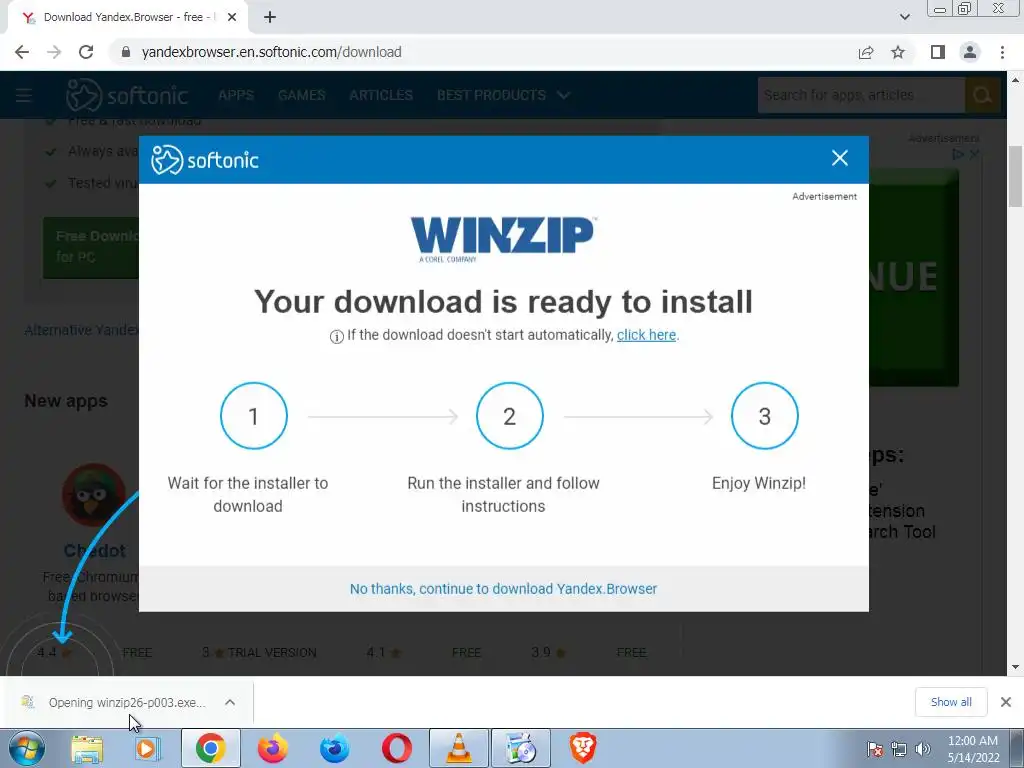Open the volume speaker tray icon
This screenshot has height=768, width=1024.
[x=923, y=749]
